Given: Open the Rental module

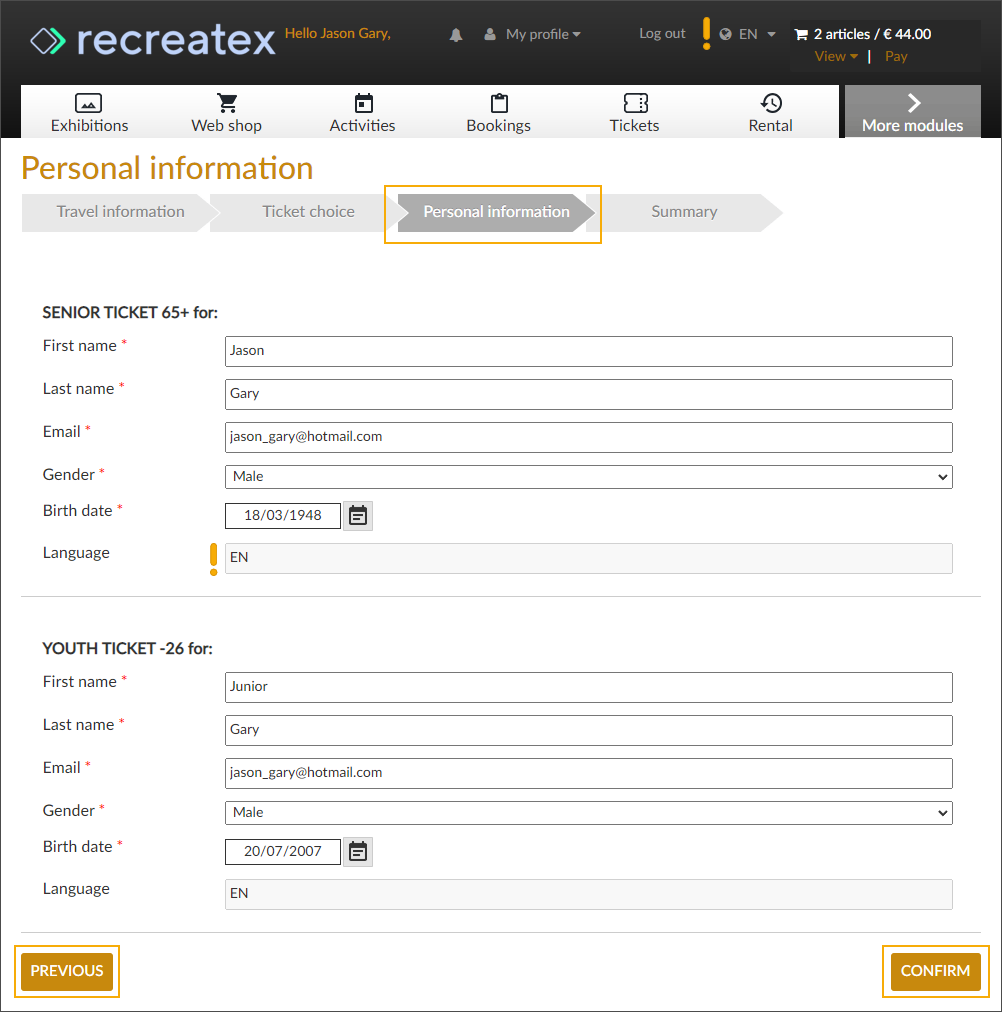Looking at the screenshot, I should pyautogui.click(x=771, y=113).
